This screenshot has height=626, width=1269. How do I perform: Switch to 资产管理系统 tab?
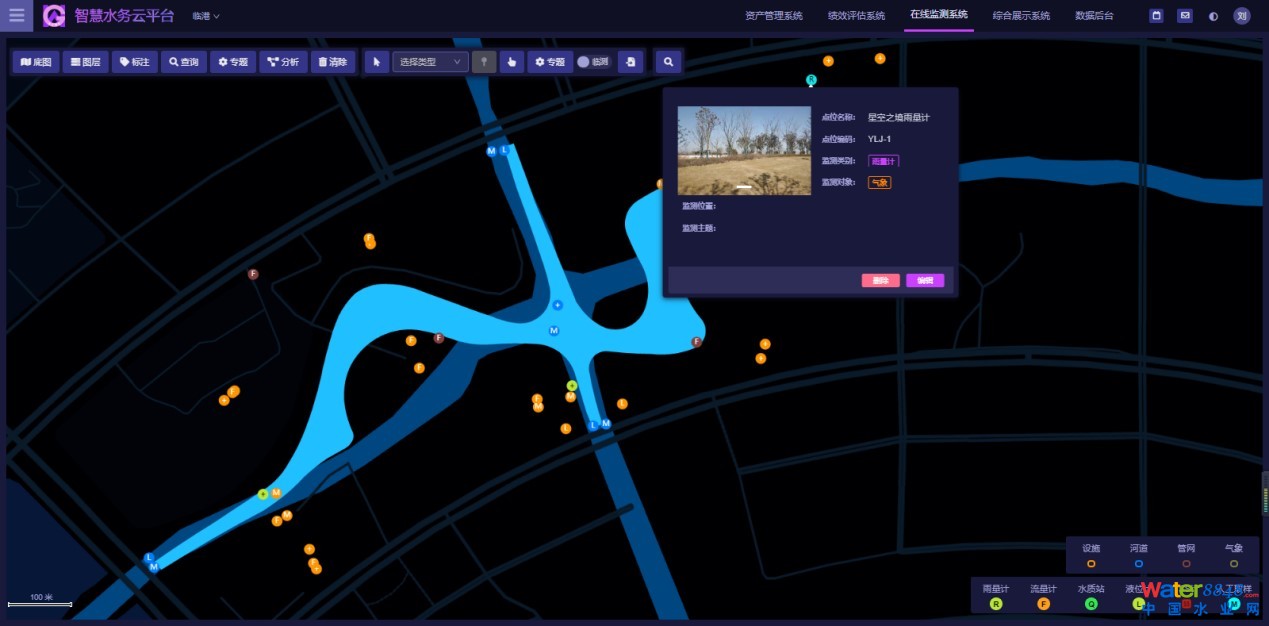click(x=773, y=16)
